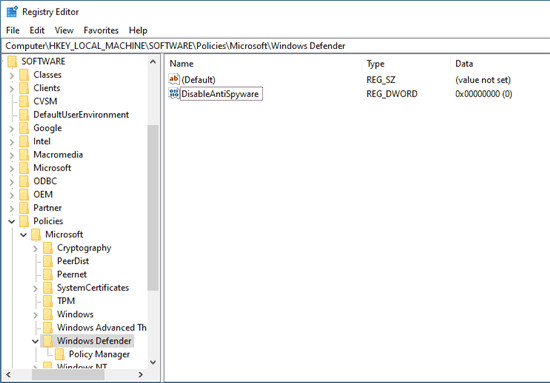550x383 pixels.
Task: Click the (value not set) data cell
Action: point(483,80)
